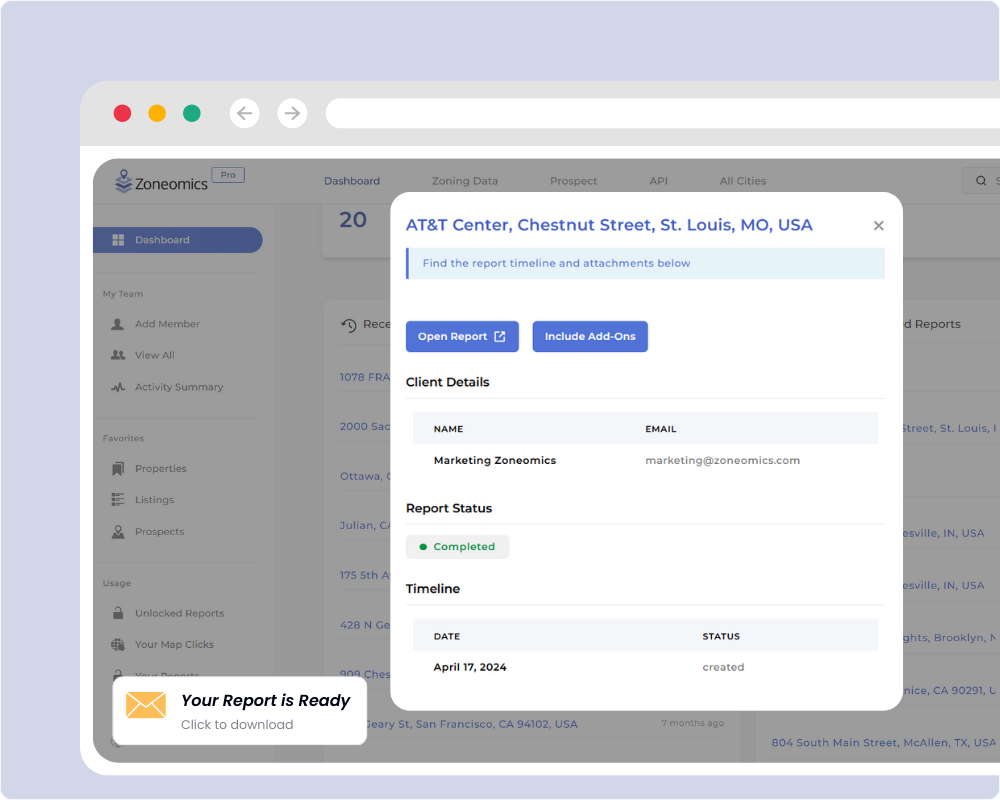Open Your Map Clicks in sidebar

174,645
